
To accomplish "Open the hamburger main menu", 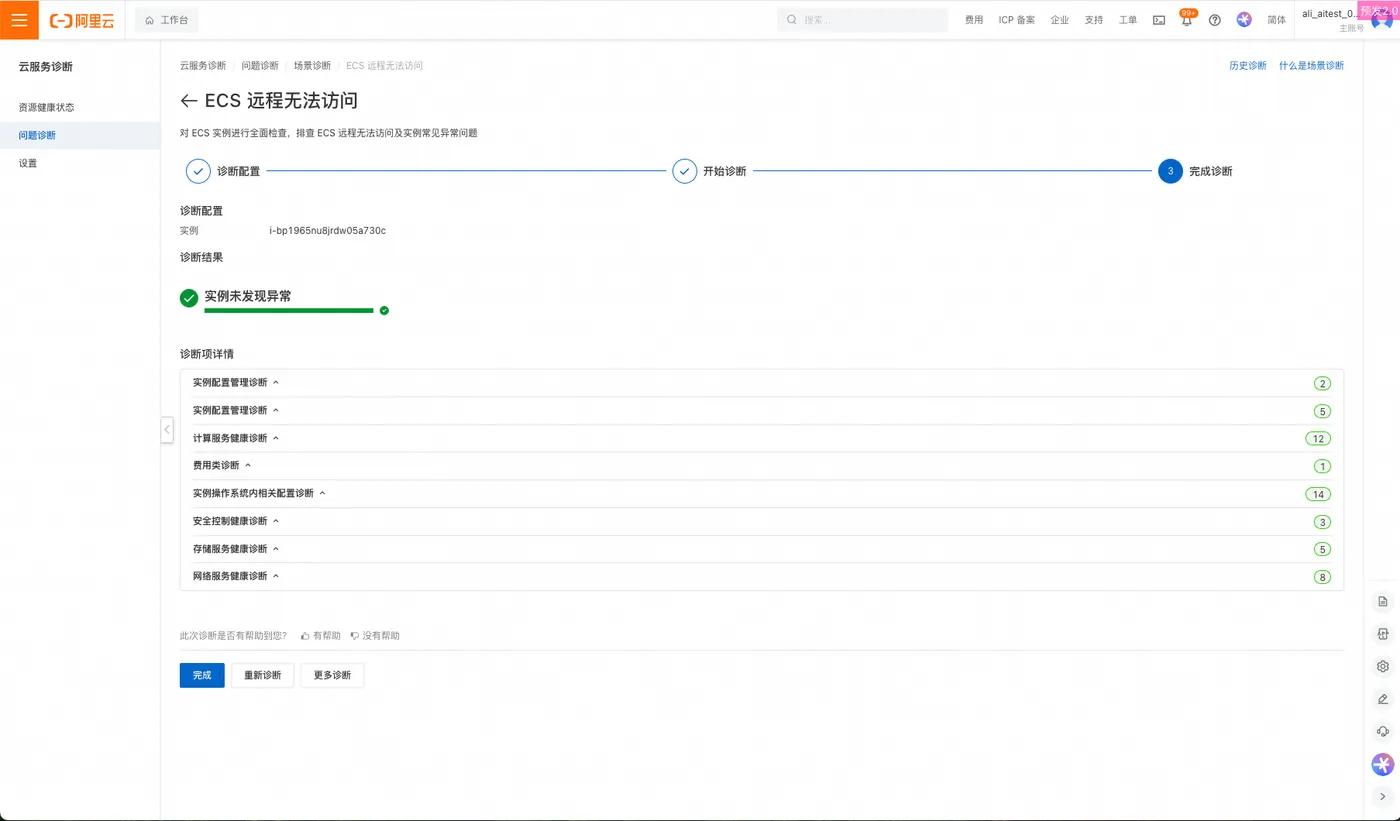I will (x=19, y=20).
